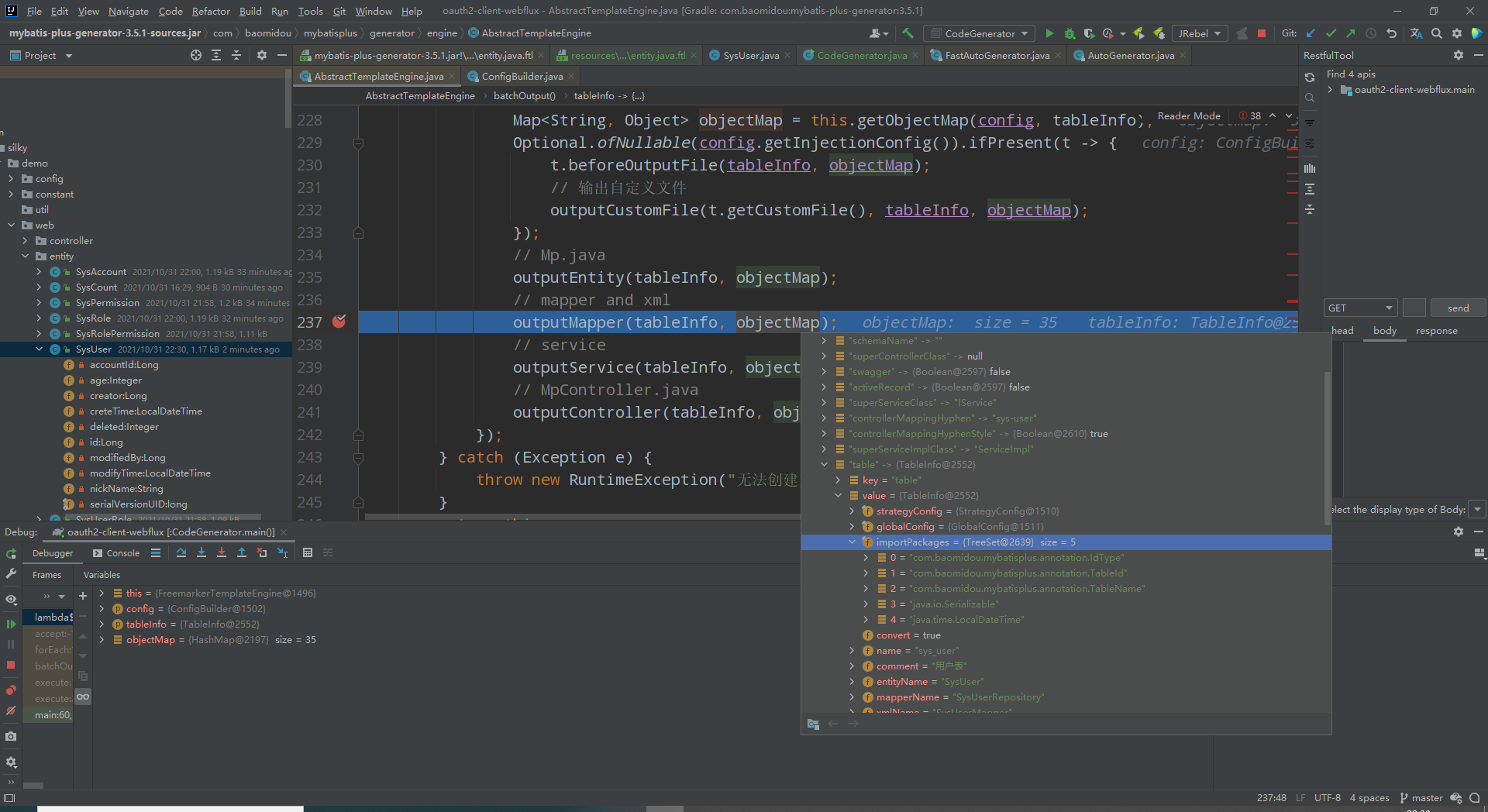The height and width of the screenshot is (812, 1488).
Task: Click the popup vertical scrollbar
Action: [1327, 449]
